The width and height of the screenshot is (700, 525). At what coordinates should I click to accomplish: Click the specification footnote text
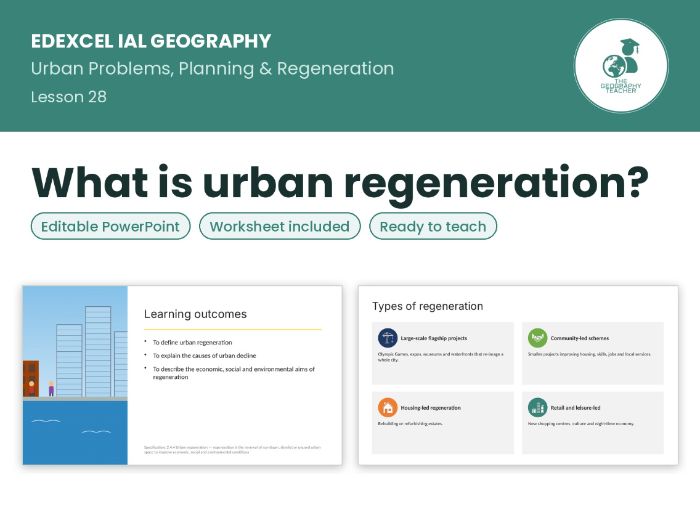click(x=232, y=450)
